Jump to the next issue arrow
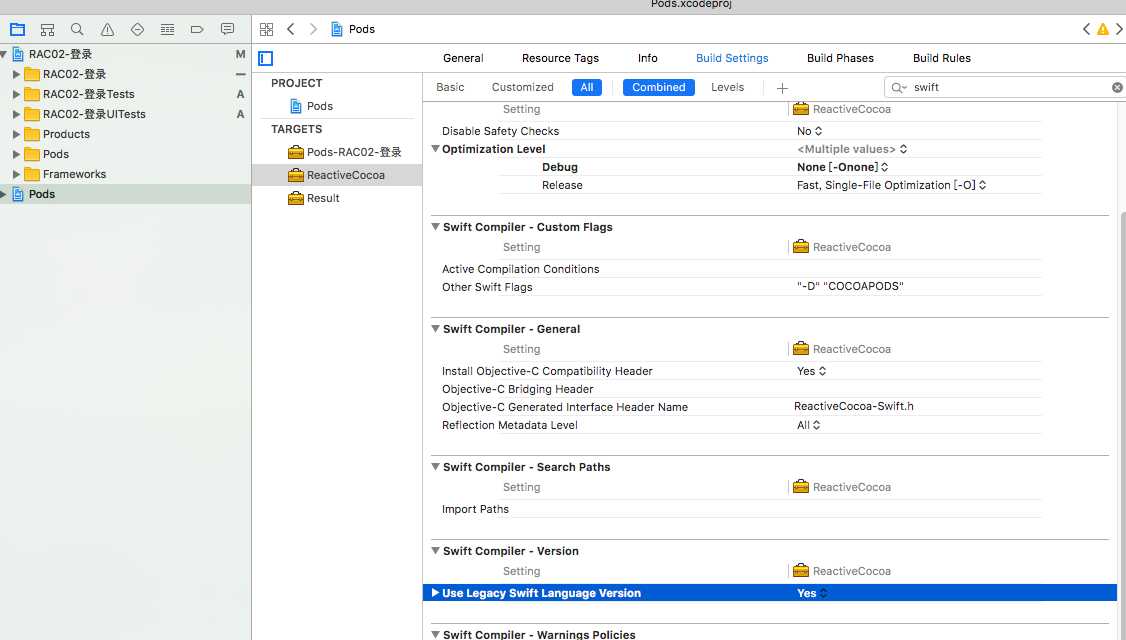The width and height of the screenshot is (1126, 640). (1119, 29)
